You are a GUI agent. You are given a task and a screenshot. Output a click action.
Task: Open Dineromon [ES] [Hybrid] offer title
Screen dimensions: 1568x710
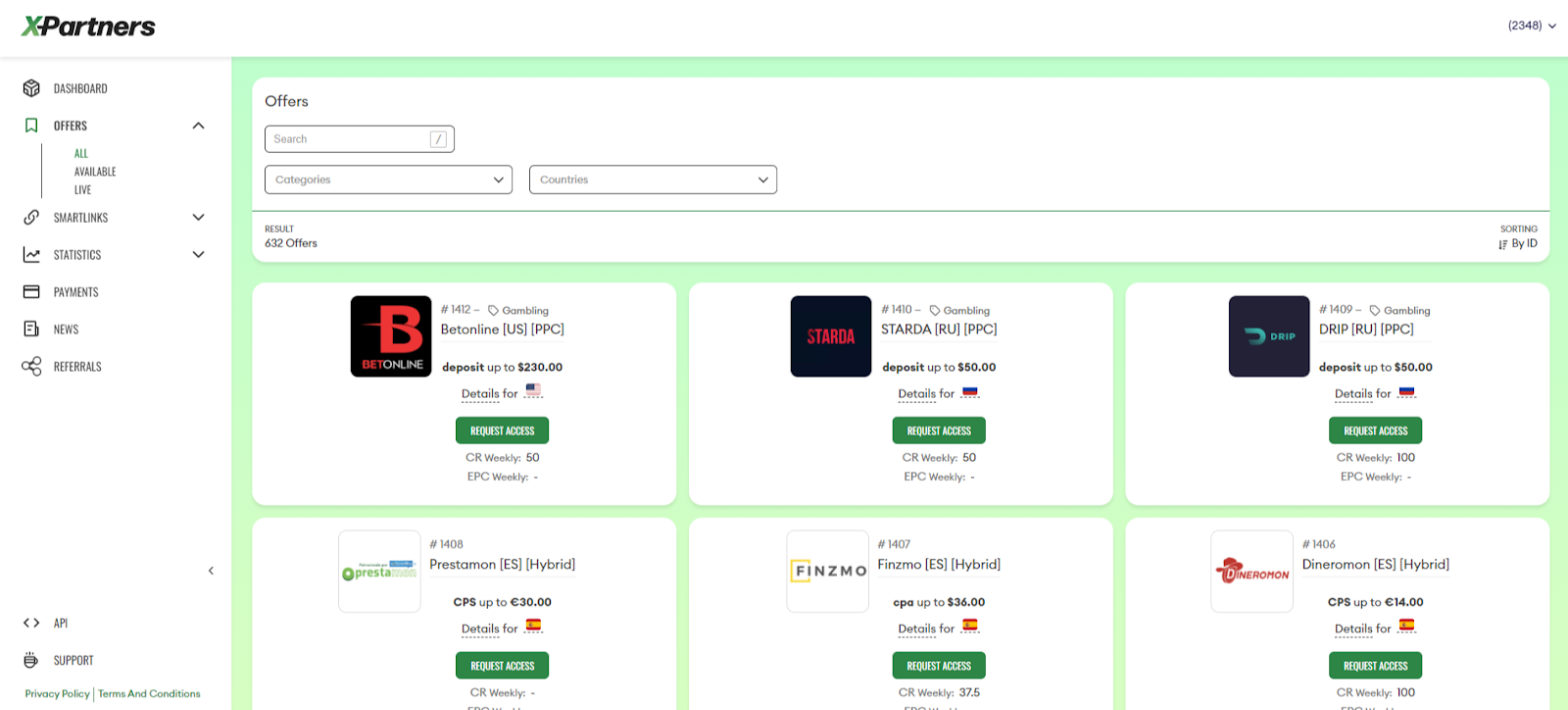click(x=1376, y=565)
